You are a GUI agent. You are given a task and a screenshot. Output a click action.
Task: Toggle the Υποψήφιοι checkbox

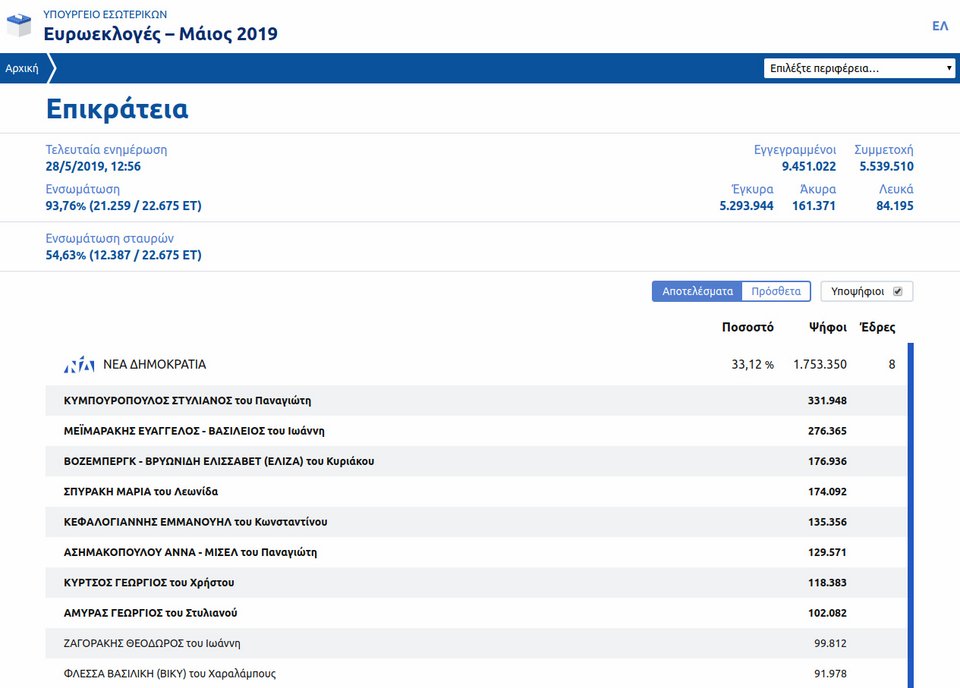898,291
